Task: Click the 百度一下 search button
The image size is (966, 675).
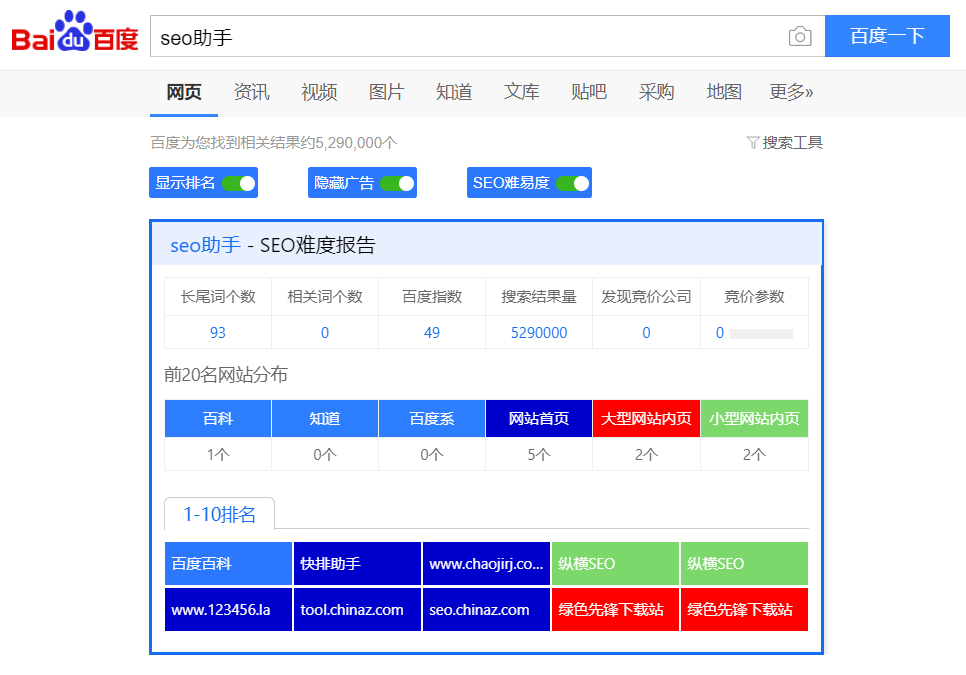Action: coord(887,36)
